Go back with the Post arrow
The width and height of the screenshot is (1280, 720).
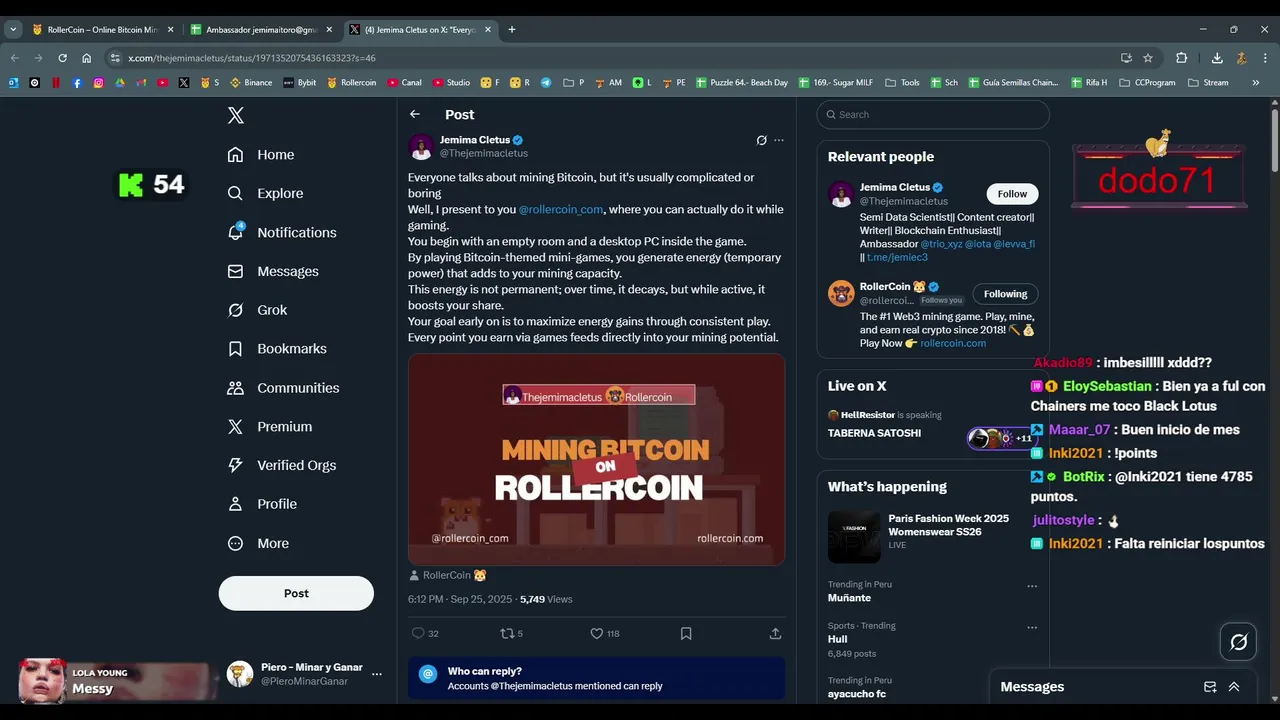(x=415, y=114)
